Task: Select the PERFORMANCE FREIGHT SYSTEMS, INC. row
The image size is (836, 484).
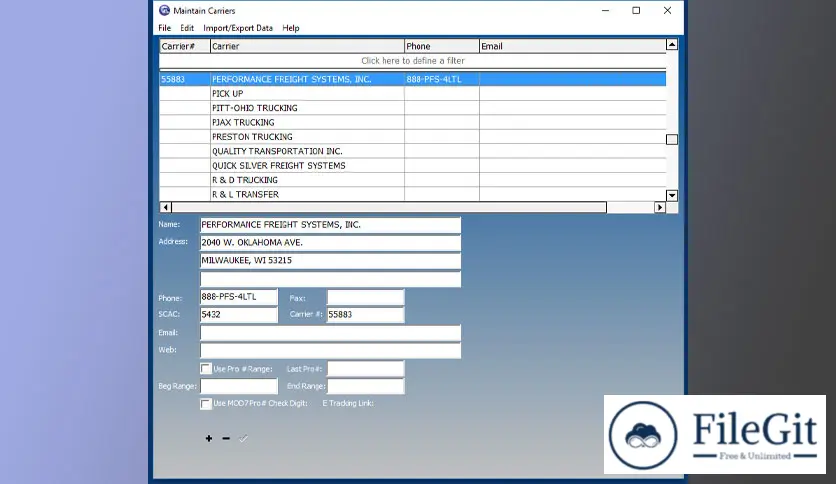Action: (x=413, y=79)
